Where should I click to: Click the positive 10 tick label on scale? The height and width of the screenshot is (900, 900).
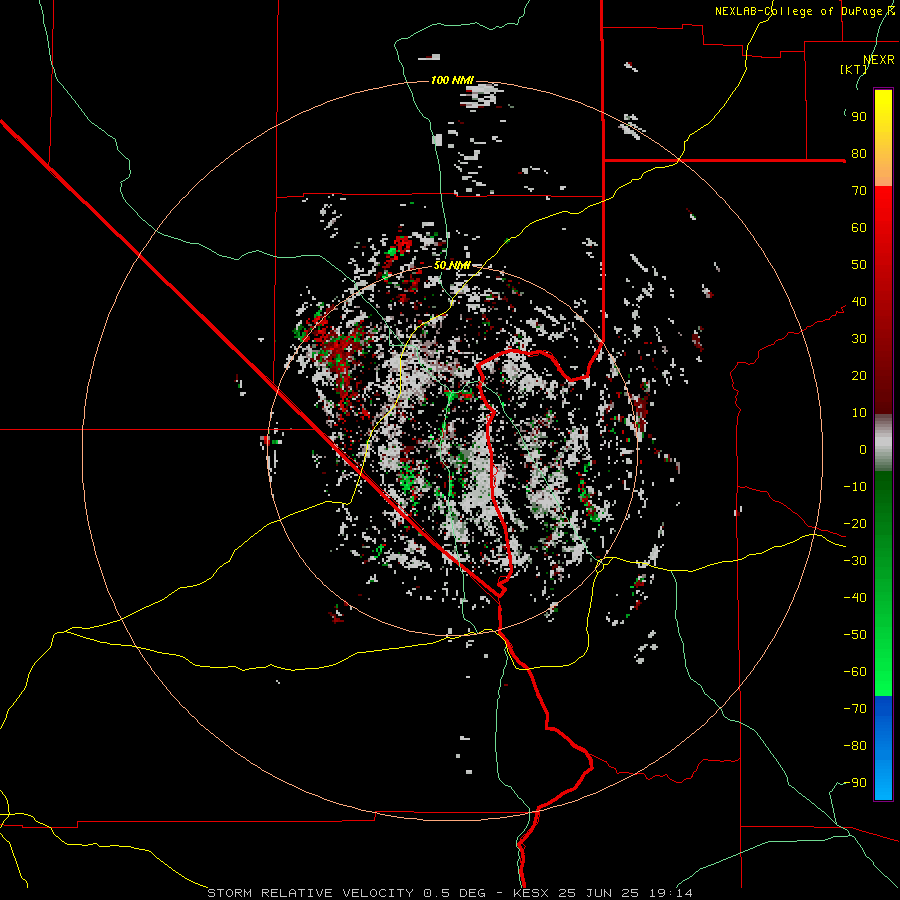(859, 413)
